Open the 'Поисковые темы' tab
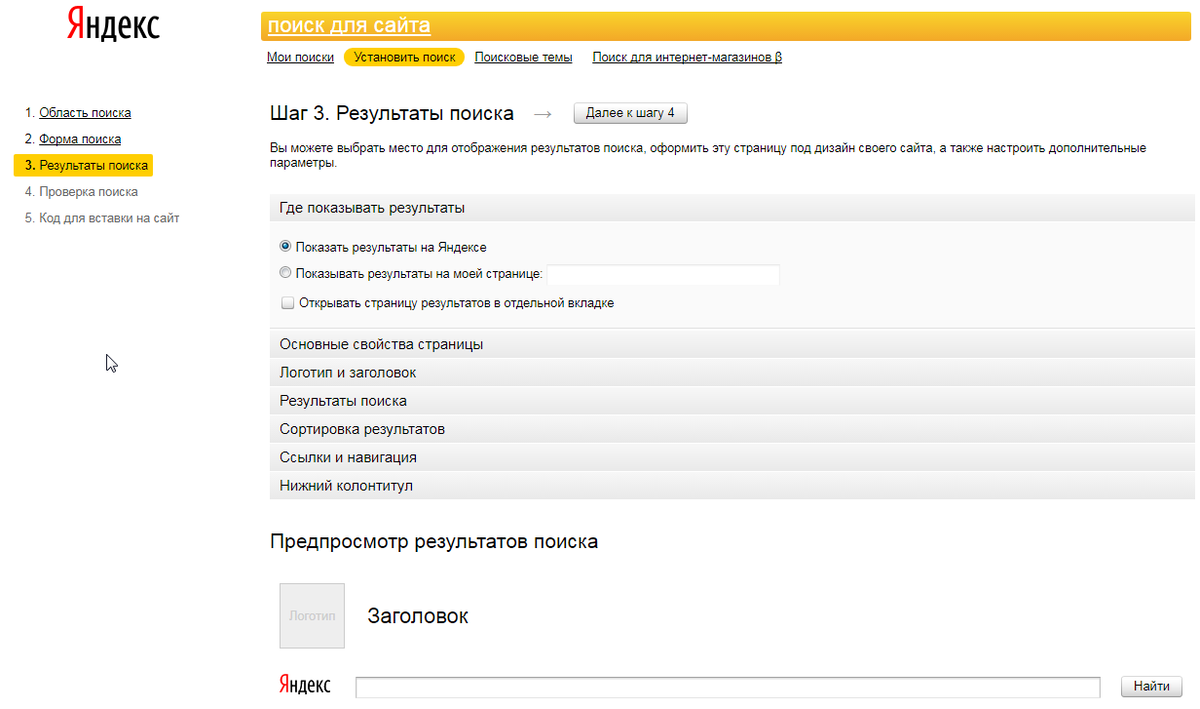 point(524,57)
